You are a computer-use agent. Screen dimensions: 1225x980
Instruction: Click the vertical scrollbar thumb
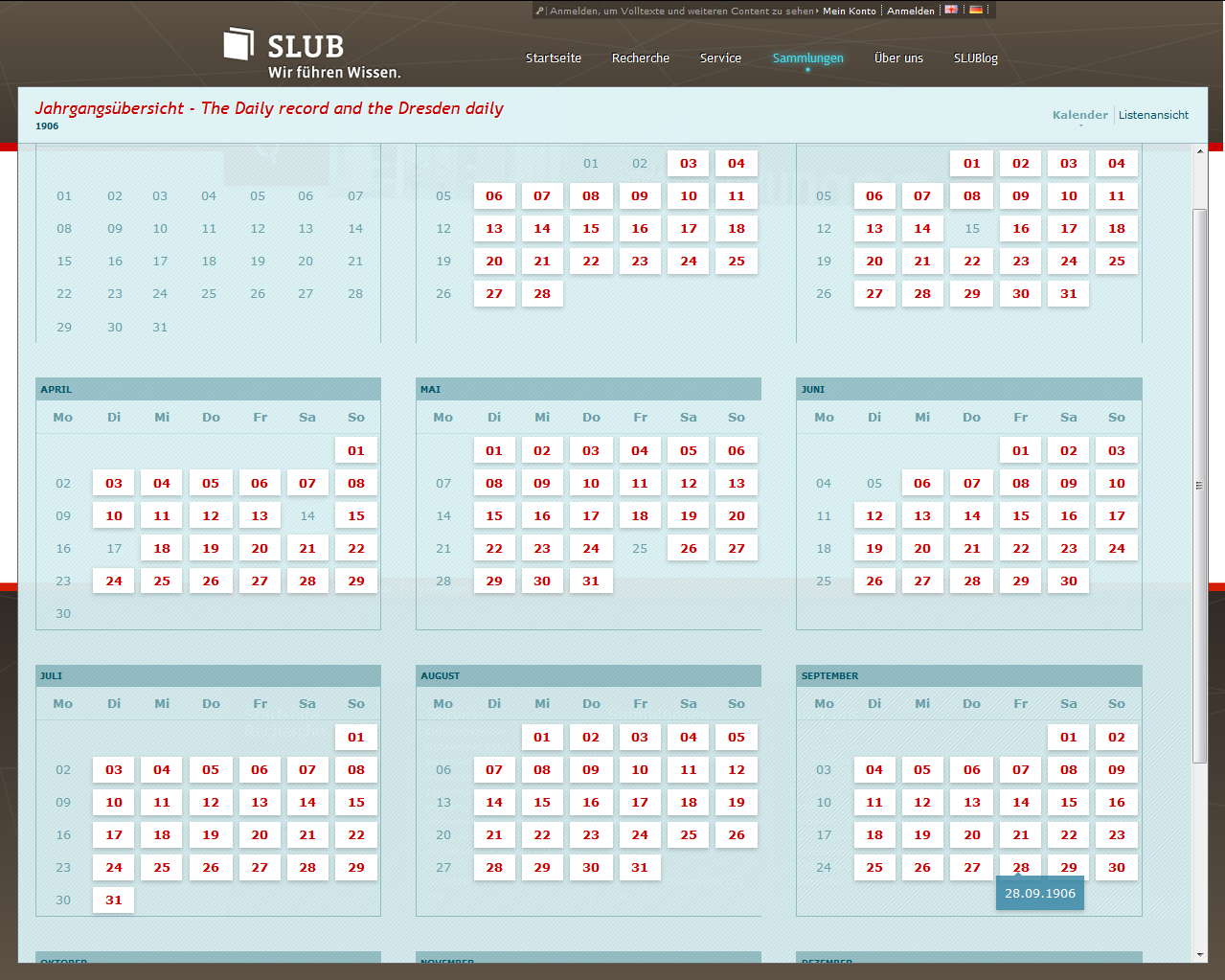pyautogui.click(x=1200, y=484)
